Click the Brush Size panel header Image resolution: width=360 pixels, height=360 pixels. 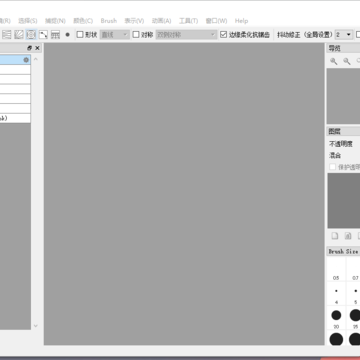(x=343, y=252)
